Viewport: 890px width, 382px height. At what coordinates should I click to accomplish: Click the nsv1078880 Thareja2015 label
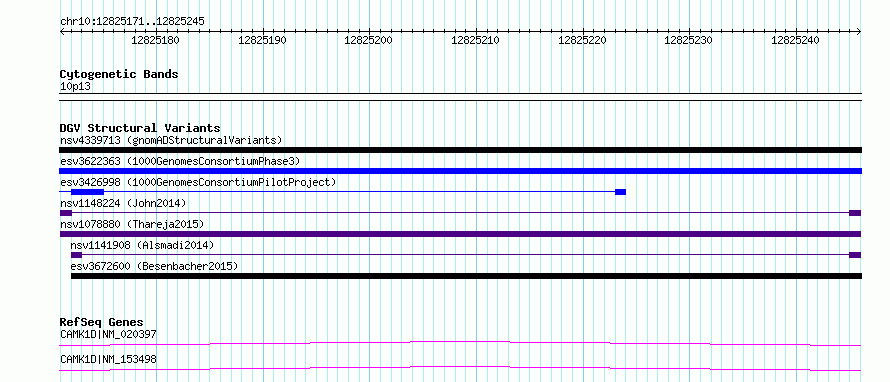[x=132, y=224]
